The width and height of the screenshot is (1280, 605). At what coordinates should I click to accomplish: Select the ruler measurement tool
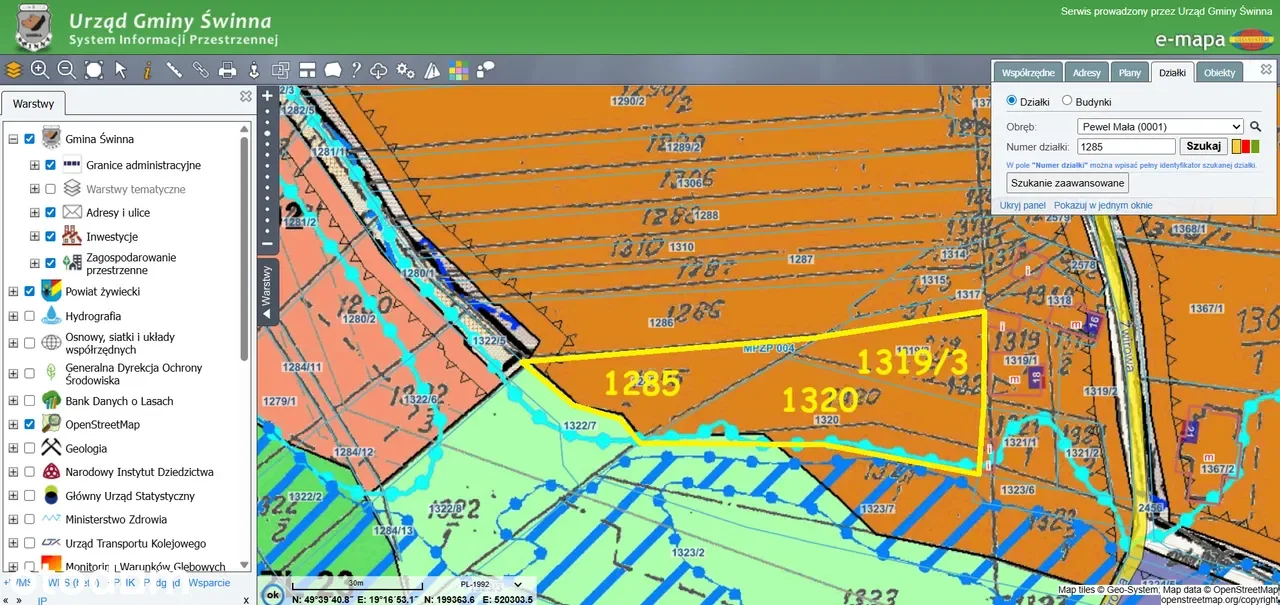(x=174, y=70)
